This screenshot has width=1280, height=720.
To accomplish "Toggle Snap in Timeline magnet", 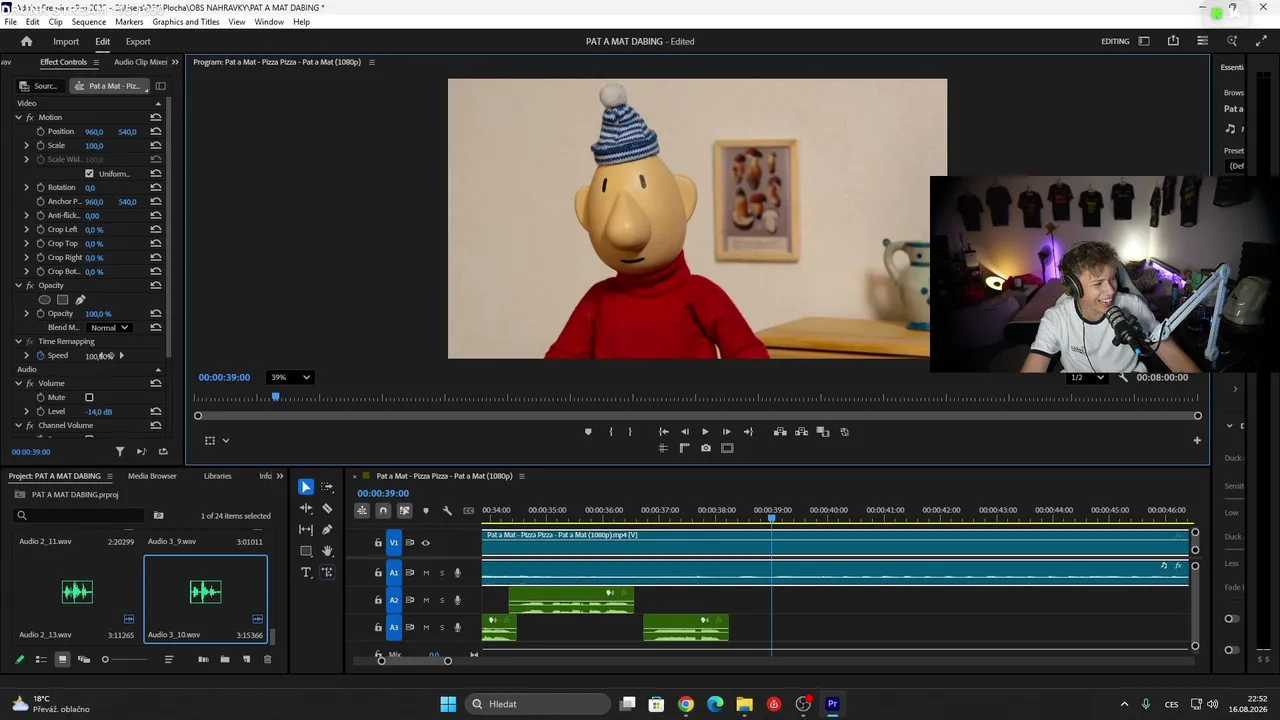I will point(383,511).
